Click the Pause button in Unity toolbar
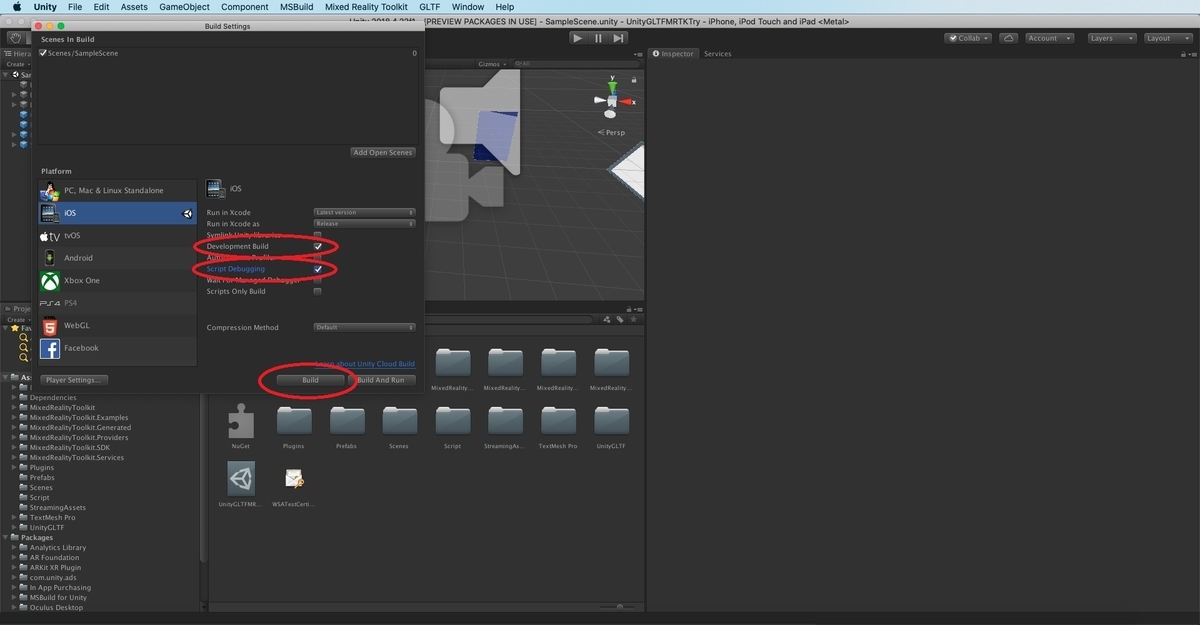 (598, 38)
